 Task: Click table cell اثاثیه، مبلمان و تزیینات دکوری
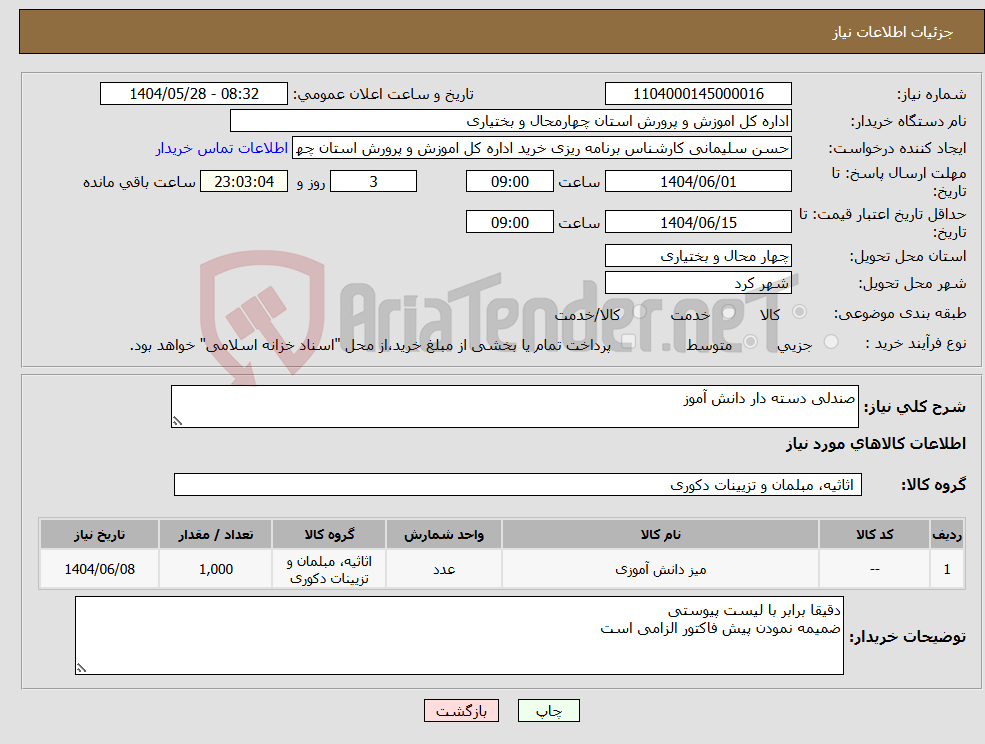329,569
